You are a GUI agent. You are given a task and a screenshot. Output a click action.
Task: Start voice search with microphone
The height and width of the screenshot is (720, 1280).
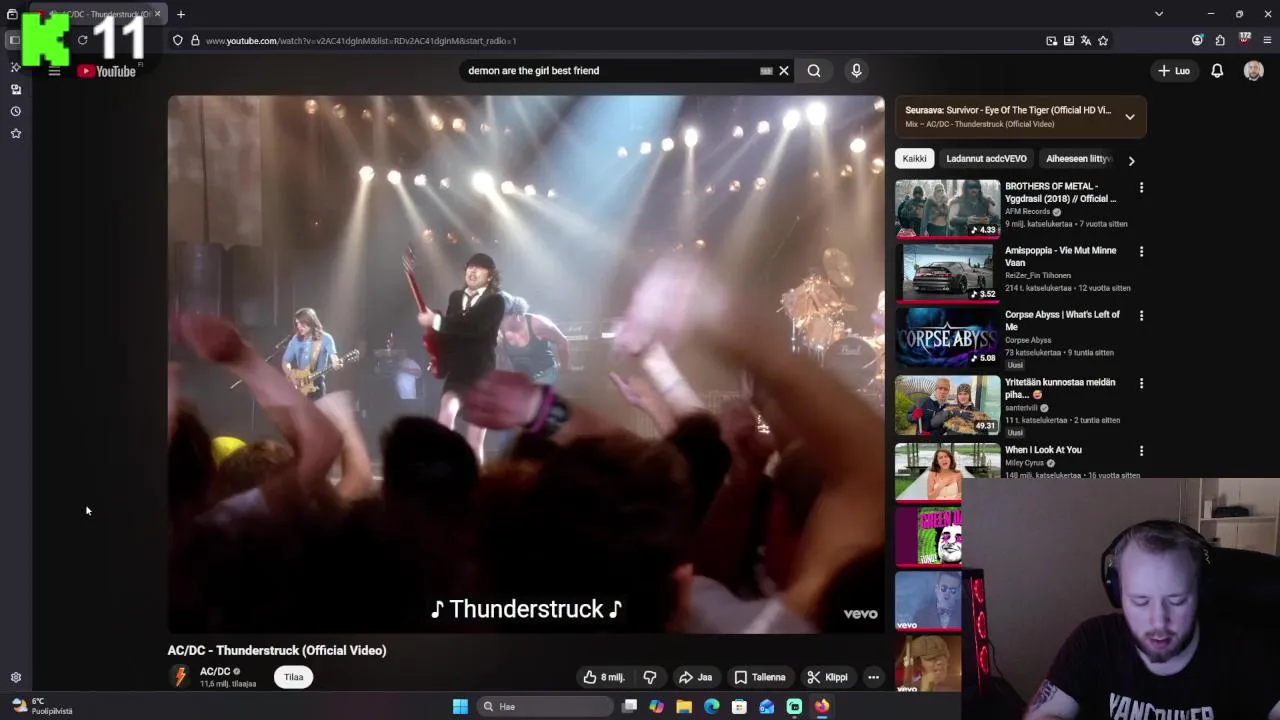(856, 71)
